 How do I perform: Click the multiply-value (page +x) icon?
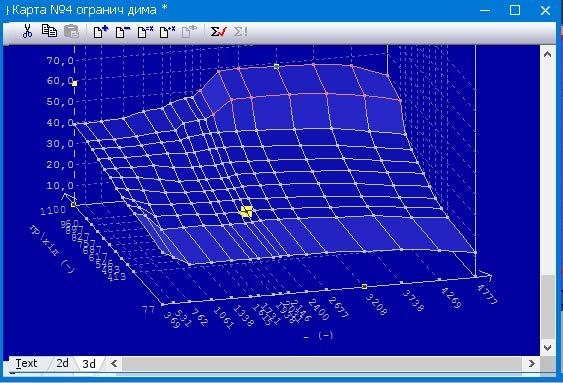click(x=167, y=32)
